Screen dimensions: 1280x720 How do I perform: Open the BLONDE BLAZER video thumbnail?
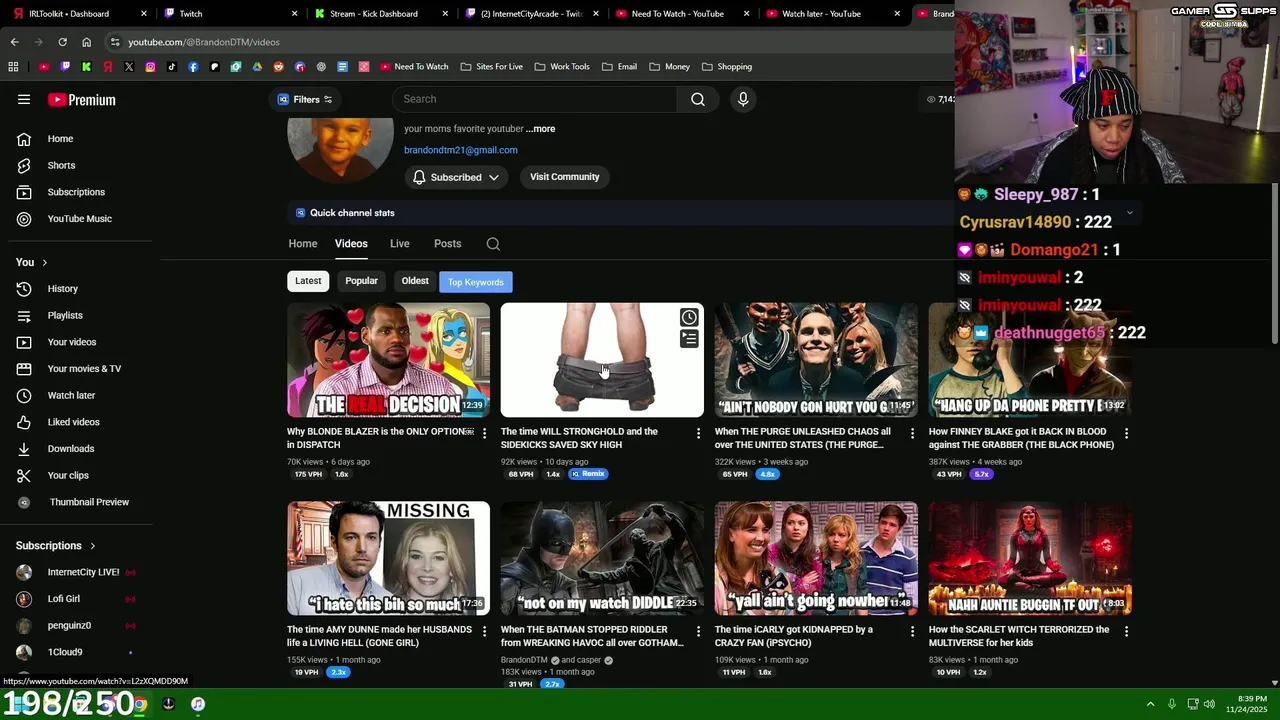pos(388,360)
